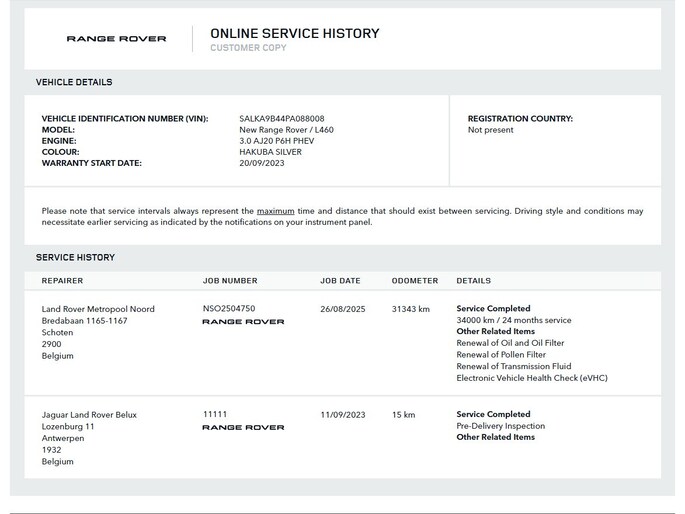Click the Repairer column header

pos(62,281)
